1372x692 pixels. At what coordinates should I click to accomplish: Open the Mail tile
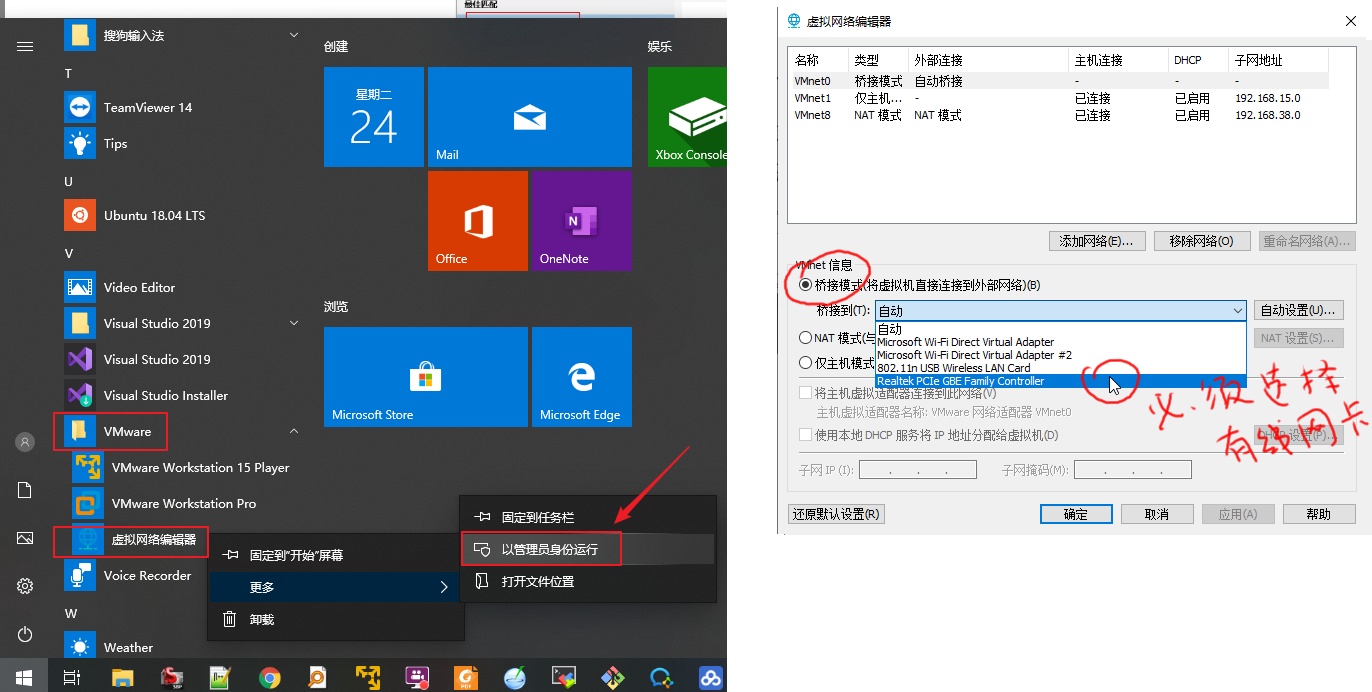pos(530,117)
